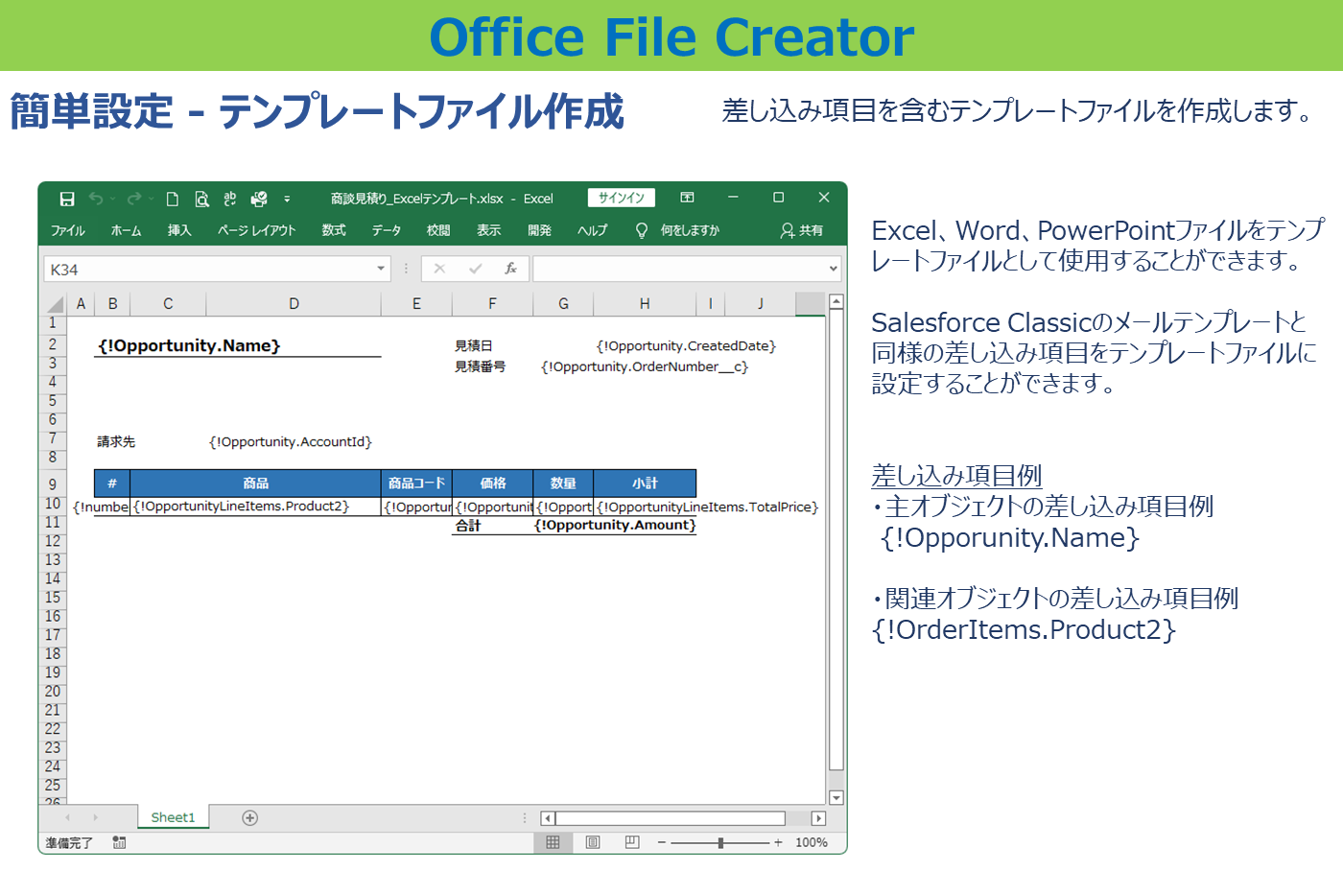
Task: Switch to Page Layout view icon
Action: (593, 842)
